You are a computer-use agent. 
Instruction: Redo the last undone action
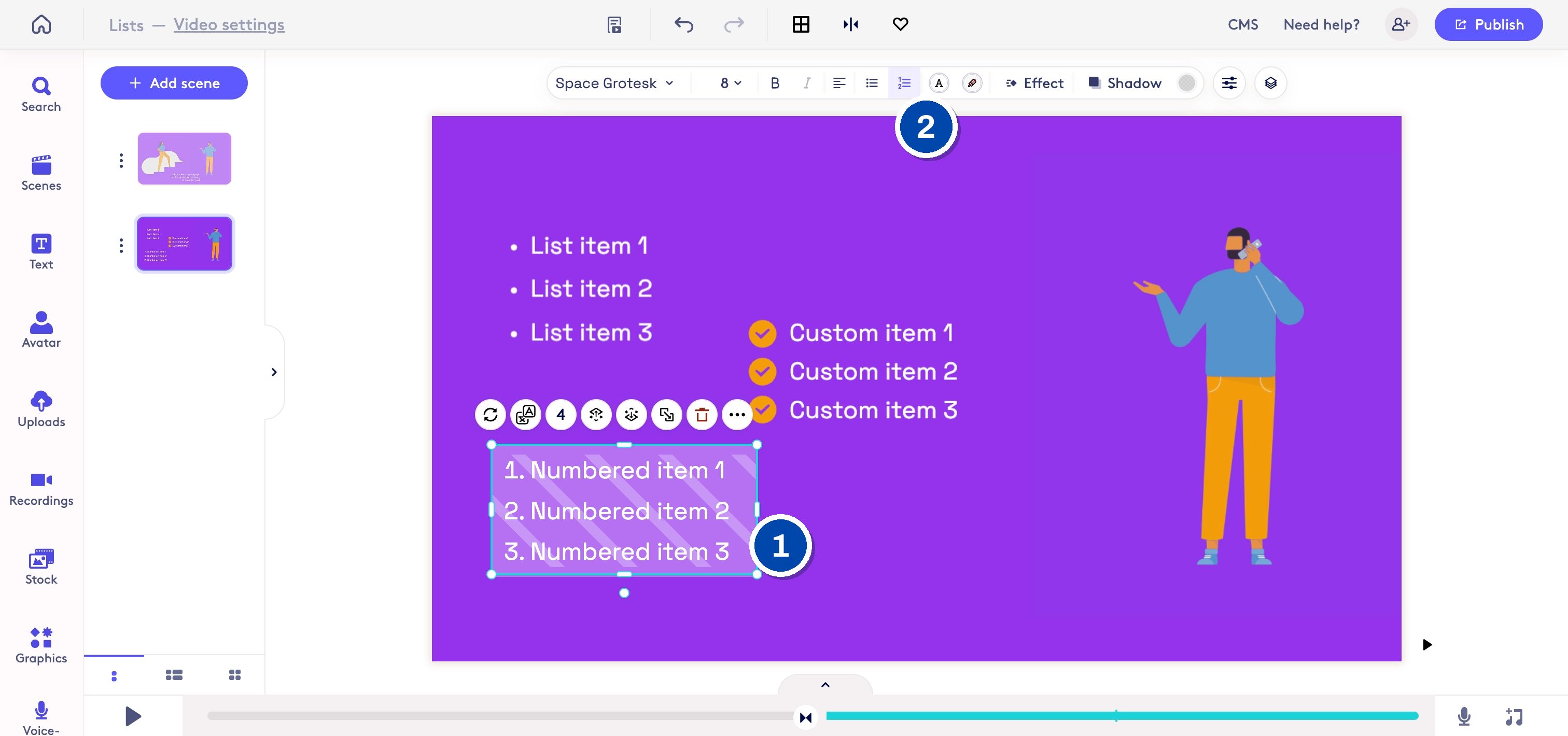[x=734, y=24]
